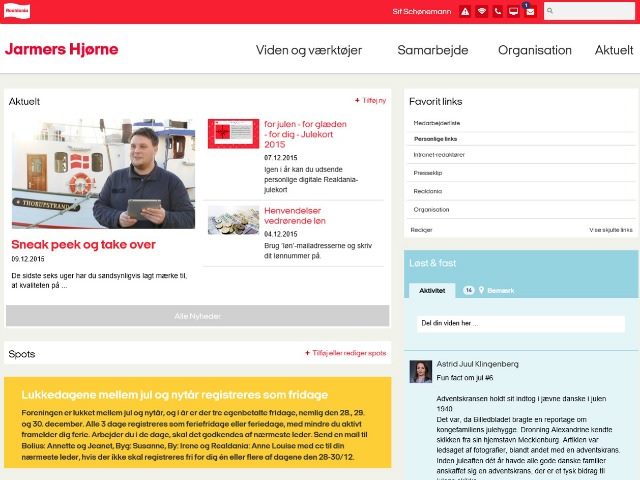Open the Sneak peek og take over article
640x480 pixels.
coord(84,244)
